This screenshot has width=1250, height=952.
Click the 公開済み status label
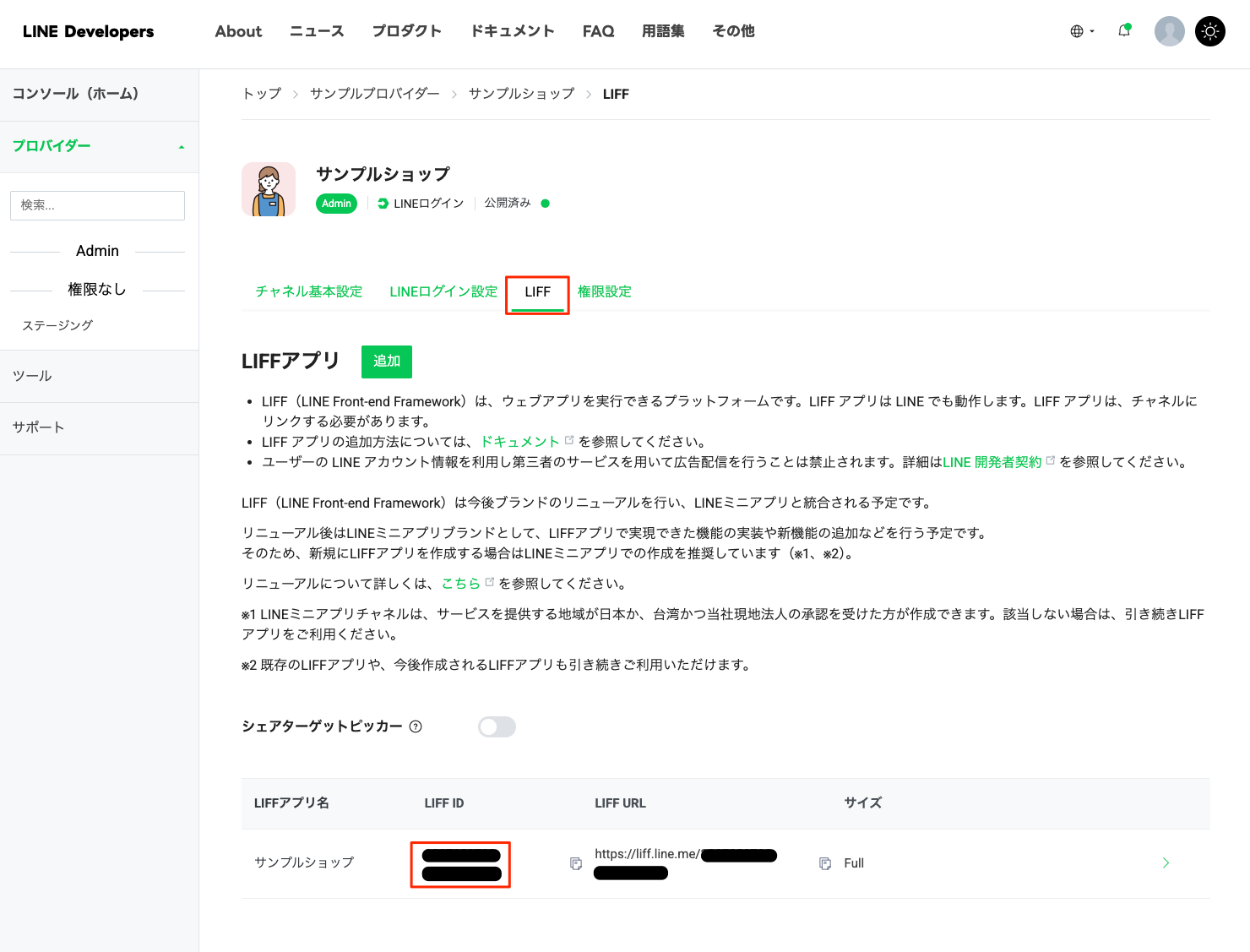(507, 203)
